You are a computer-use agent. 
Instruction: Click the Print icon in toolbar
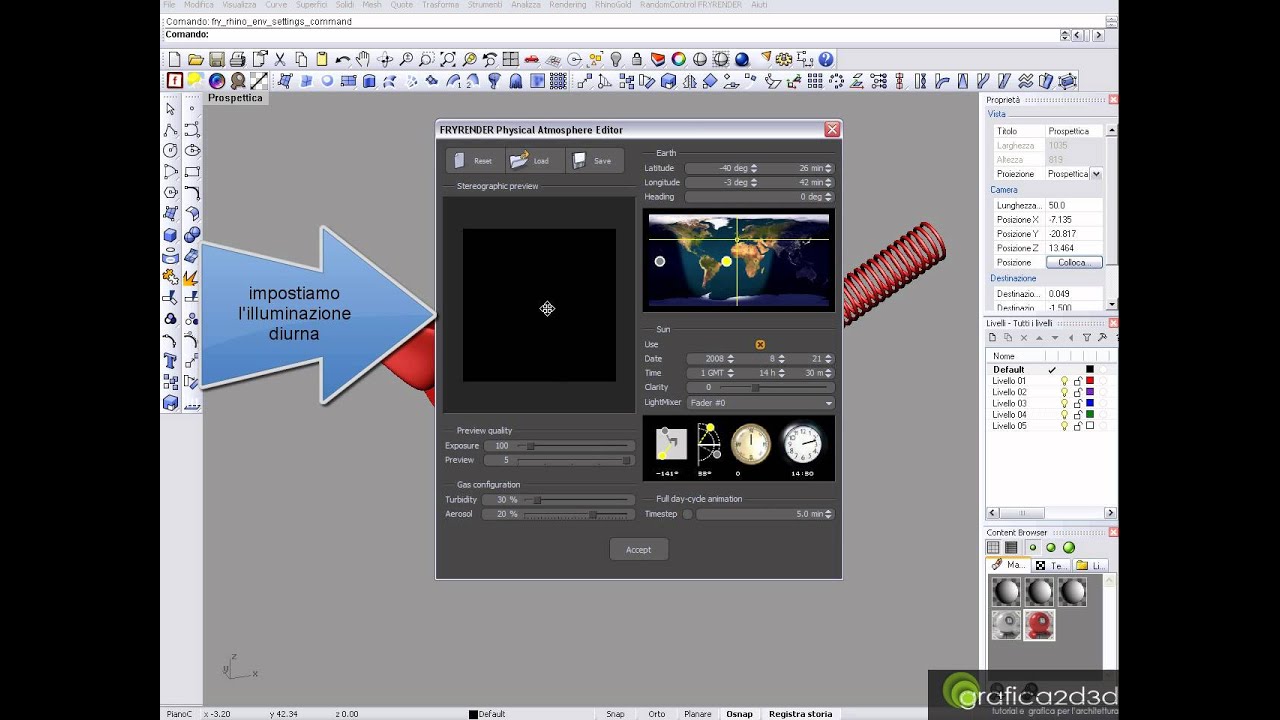point(237,60)
